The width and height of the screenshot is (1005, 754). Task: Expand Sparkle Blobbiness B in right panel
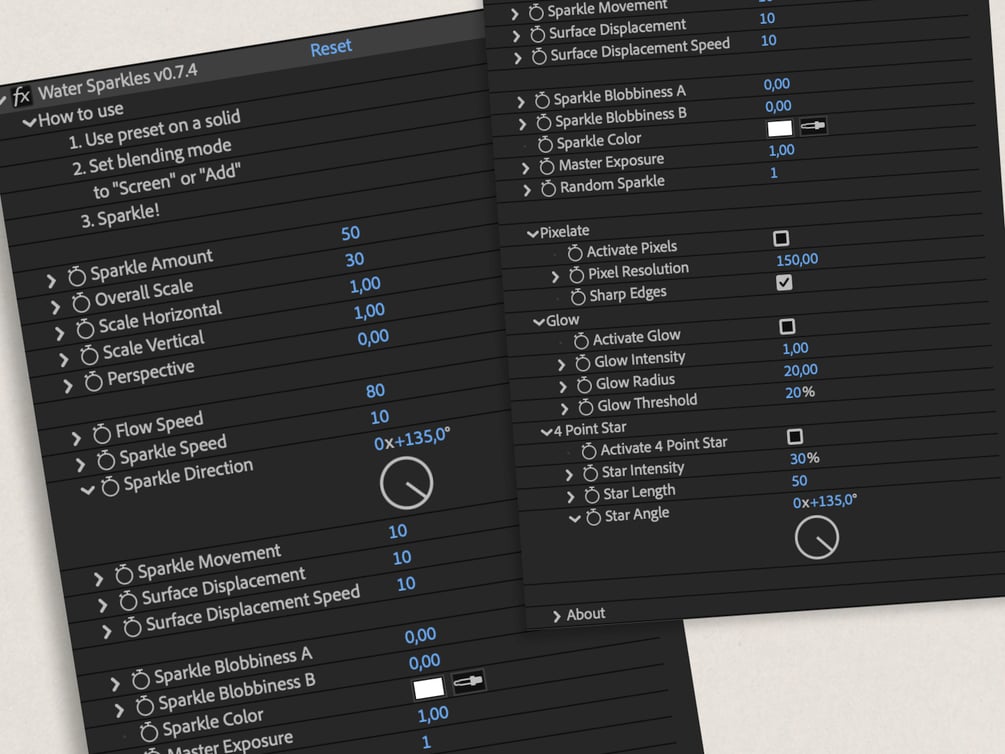pyautogui.click(x=522, y=124)
